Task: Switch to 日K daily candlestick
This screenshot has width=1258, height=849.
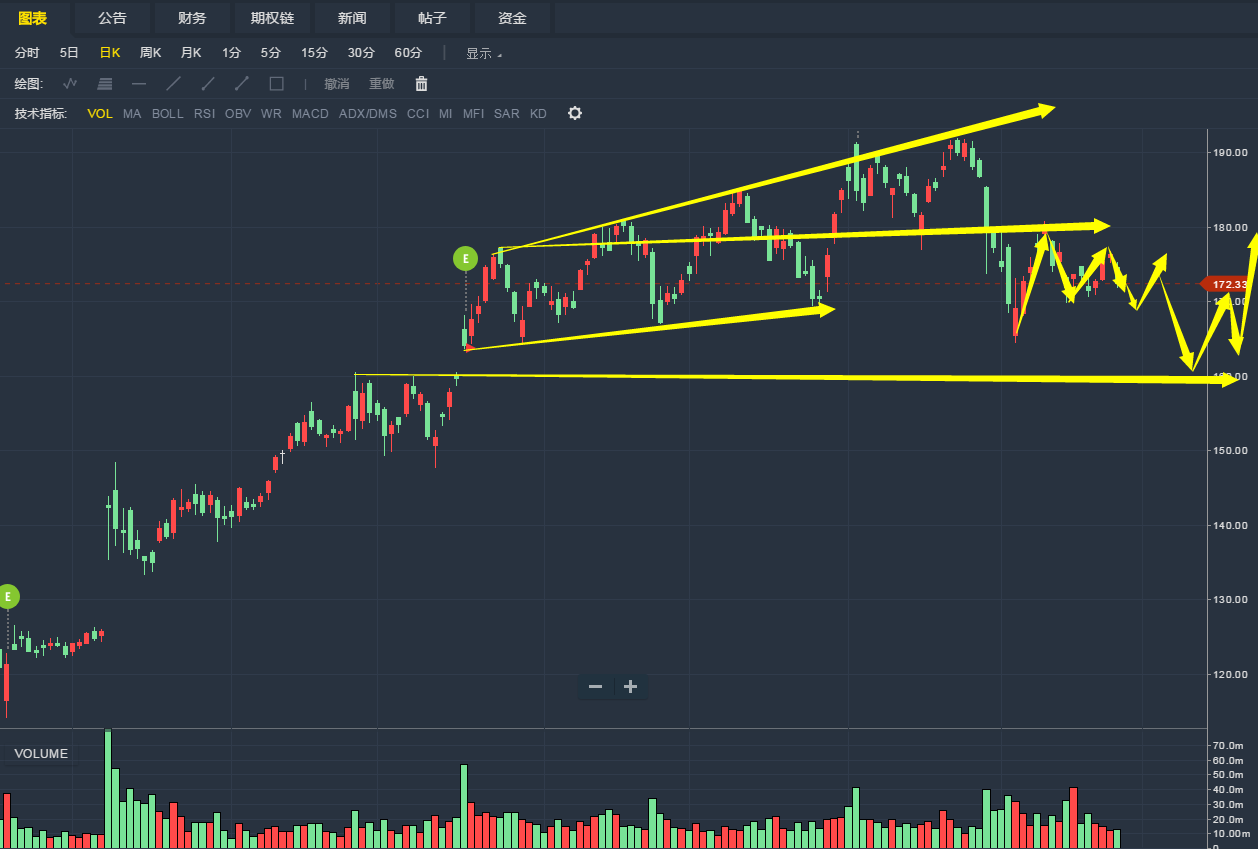Action: coord(109,53)
